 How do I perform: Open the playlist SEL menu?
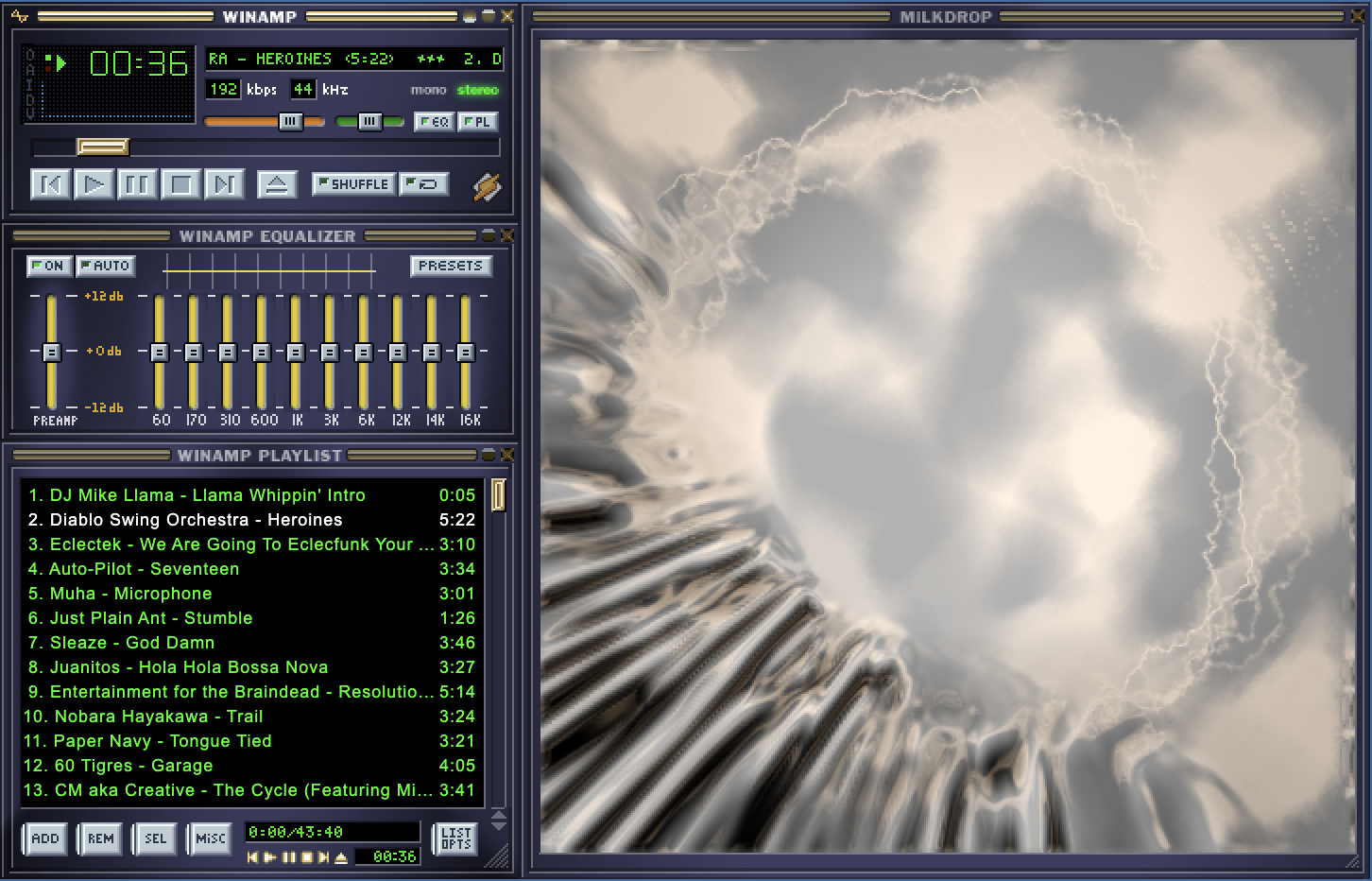tap(155, 838)
